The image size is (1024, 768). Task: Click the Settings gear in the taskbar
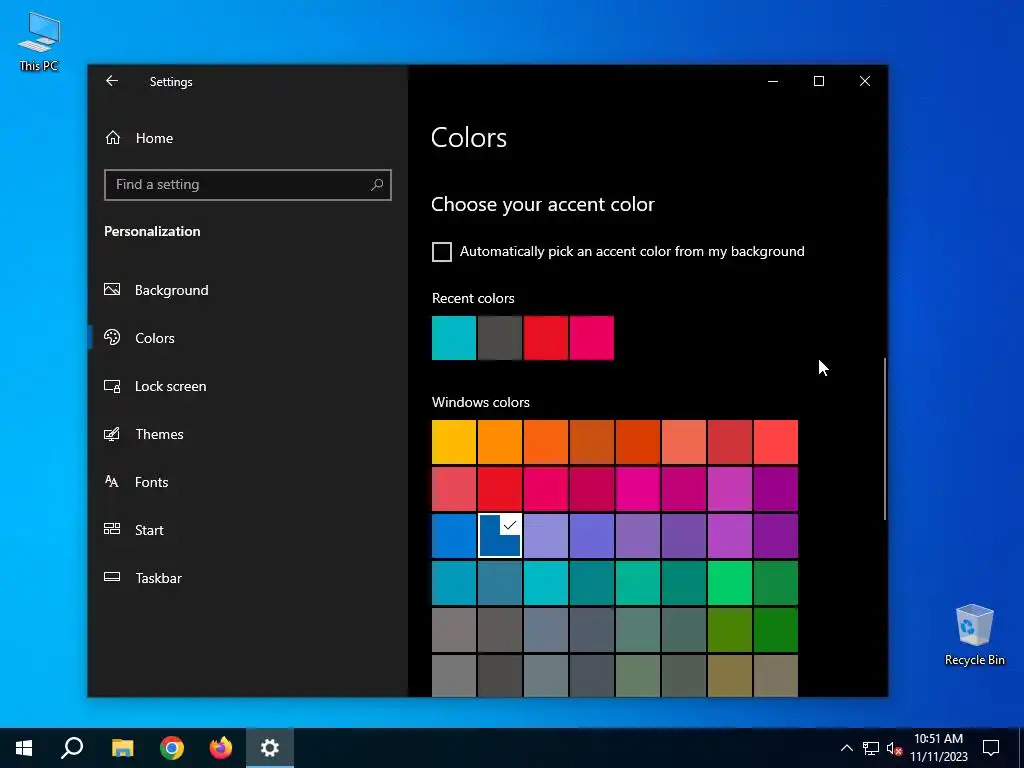tap(270, 748)
